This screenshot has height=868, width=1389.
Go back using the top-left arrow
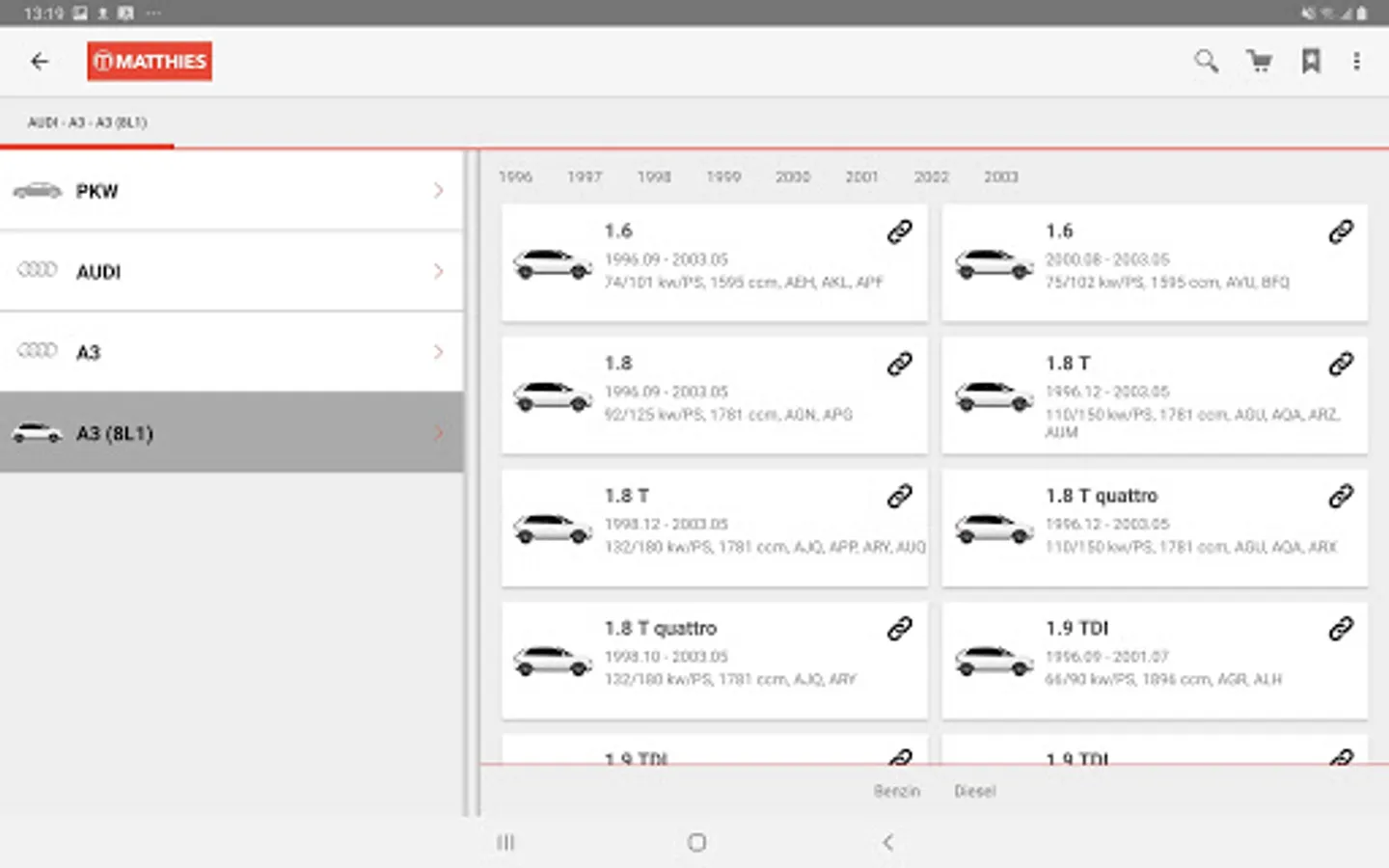point(40,62)
